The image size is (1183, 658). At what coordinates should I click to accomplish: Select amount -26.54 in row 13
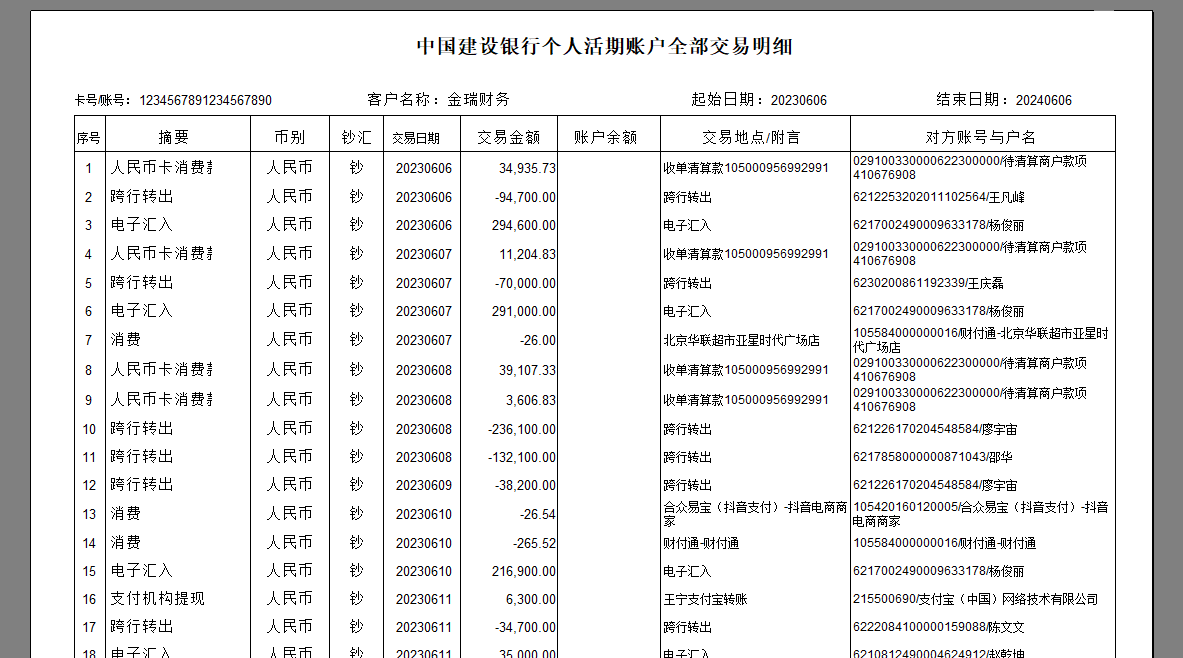pyautogui.click(x=538, y=514)
